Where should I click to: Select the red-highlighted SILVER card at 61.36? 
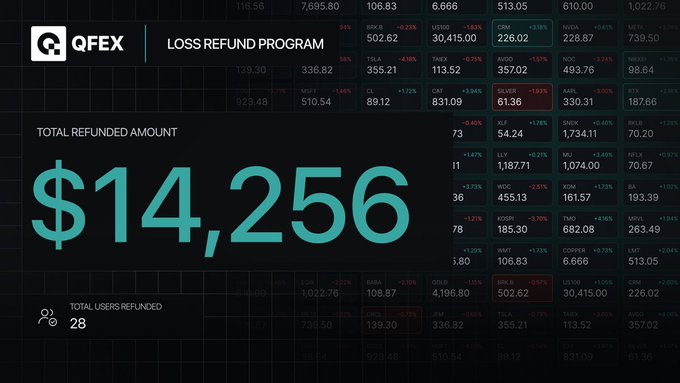coord(522,97)
